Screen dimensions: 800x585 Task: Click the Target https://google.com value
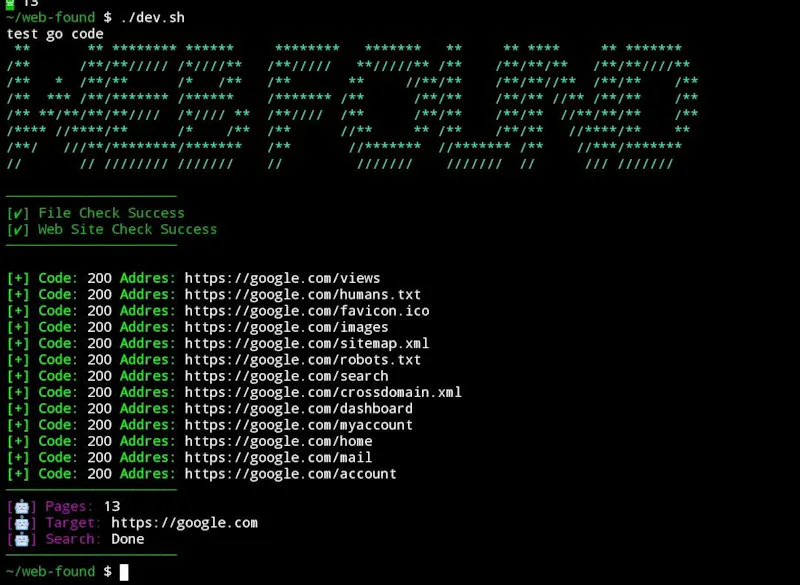click(x=184, y=523)
